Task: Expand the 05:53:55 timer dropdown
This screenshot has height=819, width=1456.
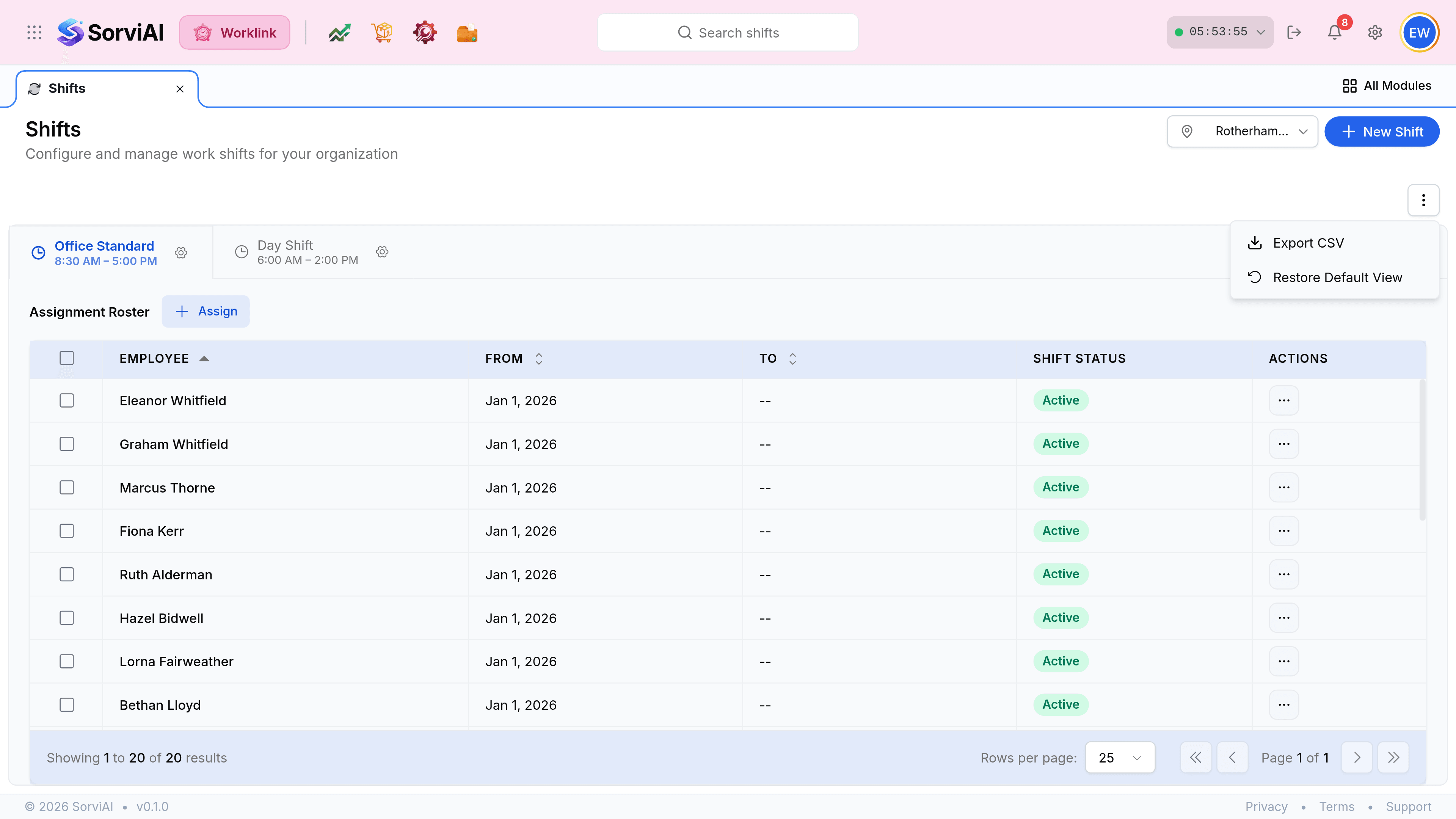Action: tap(1220, 32)
